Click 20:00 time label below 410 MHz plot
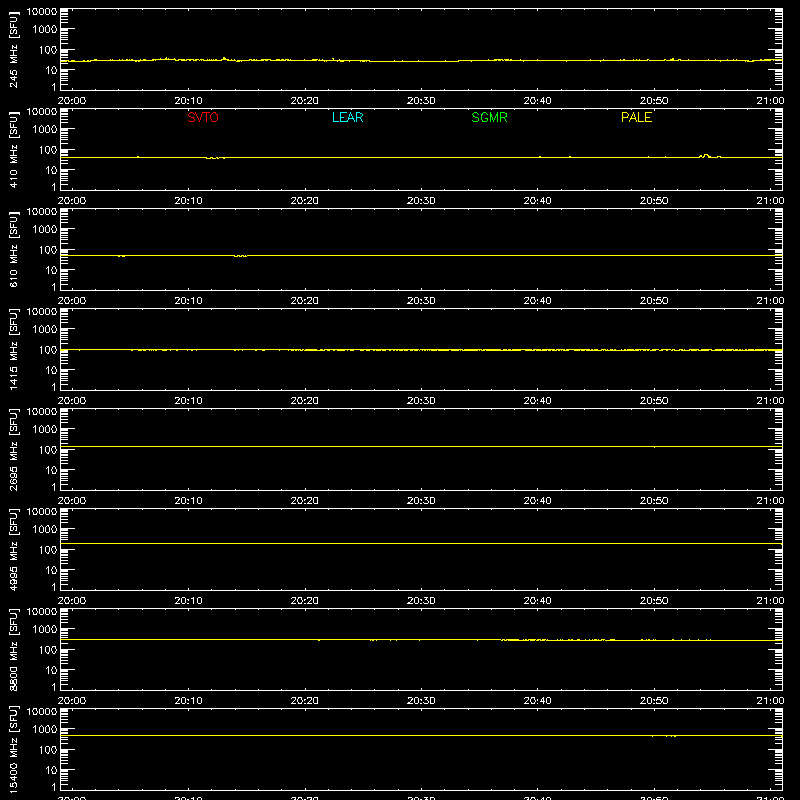The height and width of the screenshot is (800, 800). click(71, 201)
